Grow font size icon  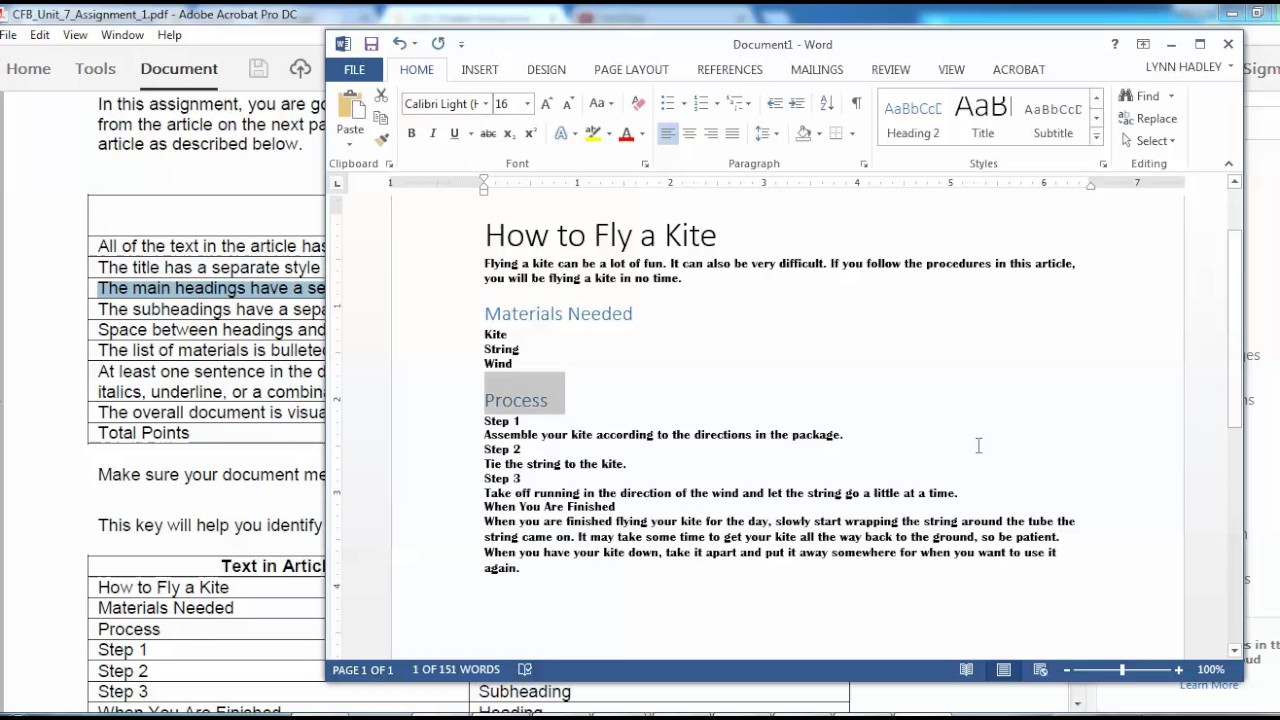(x=546, y=103)
